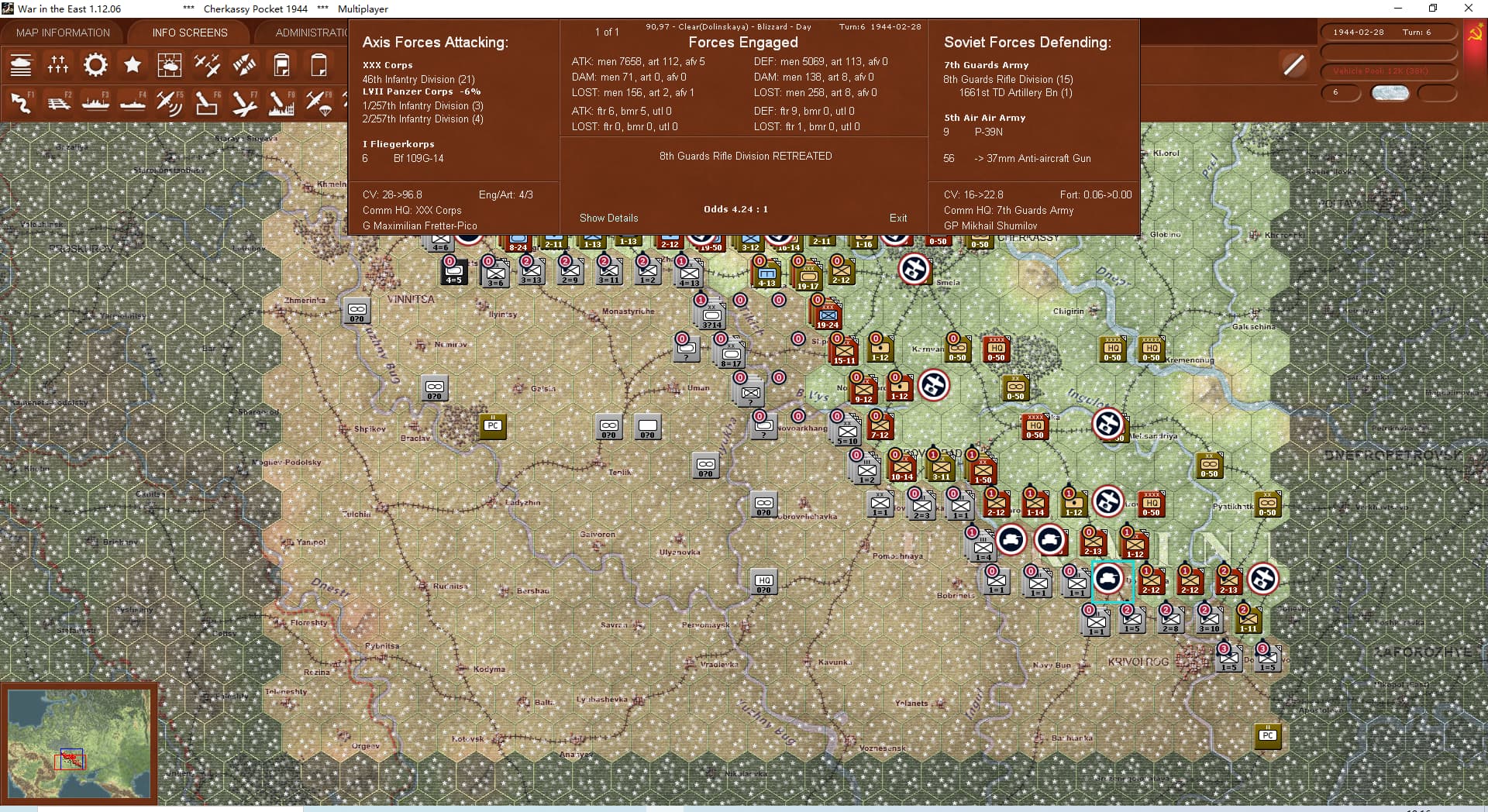This screenshot has height=812, width=1488.
Task: Toggle F2 rail movement mode
Action: [x=58, y=102]
